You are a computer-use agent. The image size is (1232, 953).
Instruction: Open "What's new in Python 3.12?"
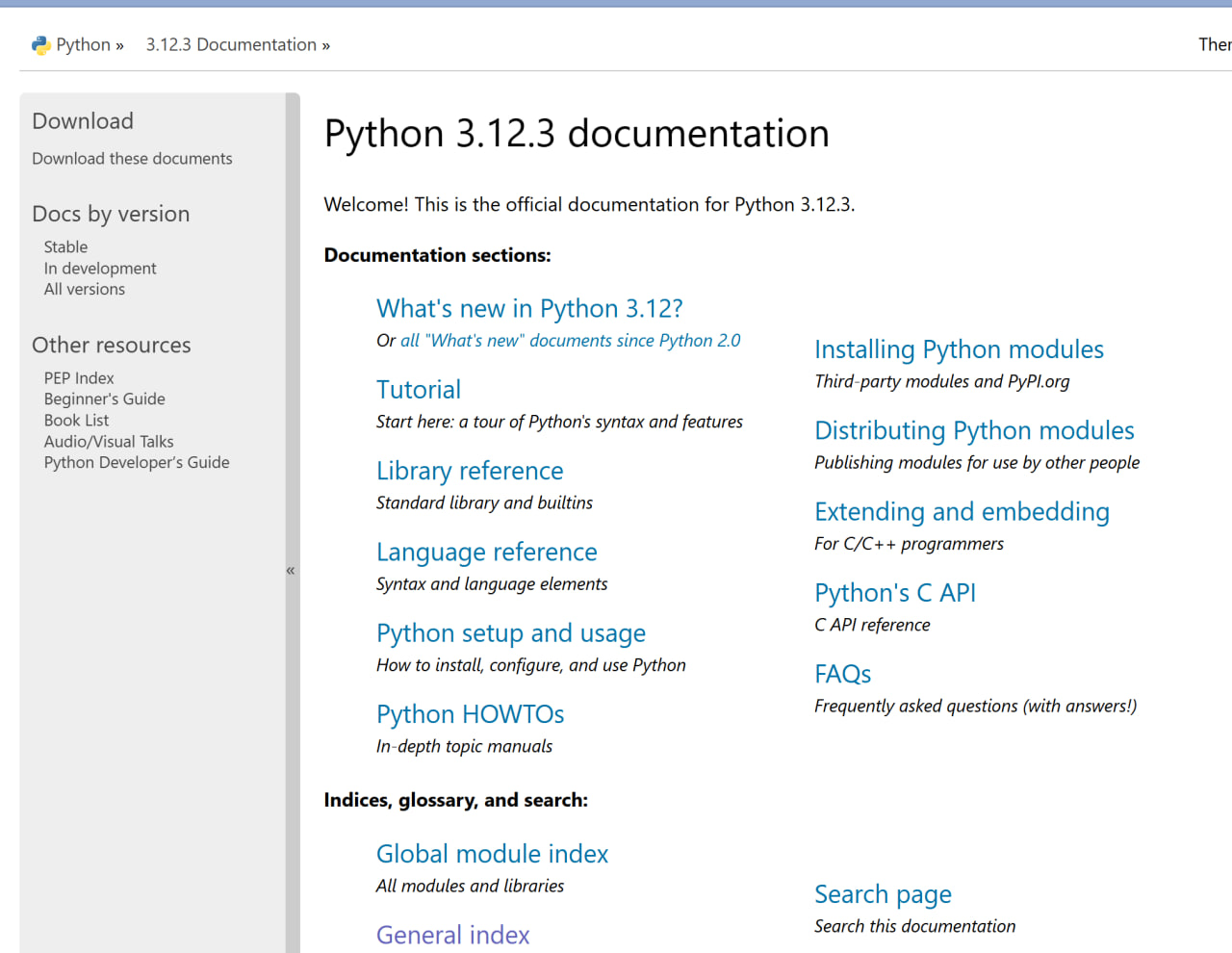click(x=529, y=309)
